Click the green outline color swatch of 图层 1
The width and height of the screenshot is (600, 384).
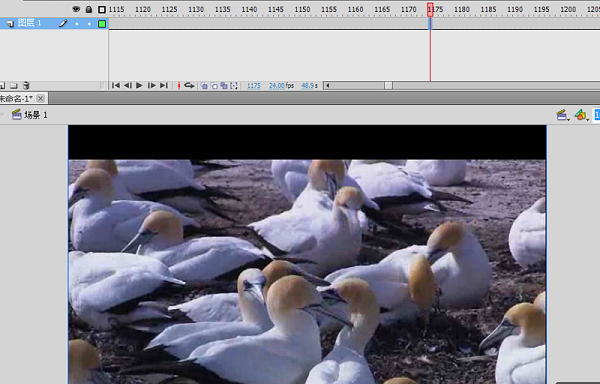coord(102,24)
